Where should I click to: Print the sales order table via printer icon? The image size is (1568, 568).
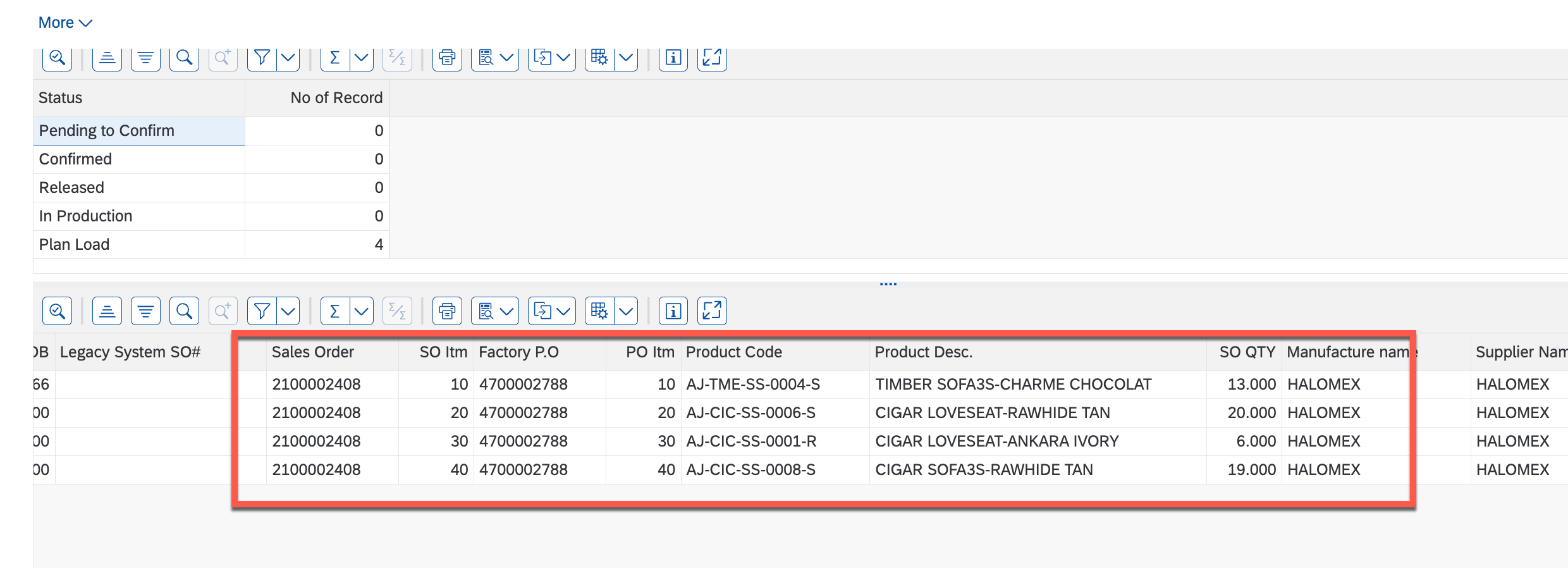point(447,311)
